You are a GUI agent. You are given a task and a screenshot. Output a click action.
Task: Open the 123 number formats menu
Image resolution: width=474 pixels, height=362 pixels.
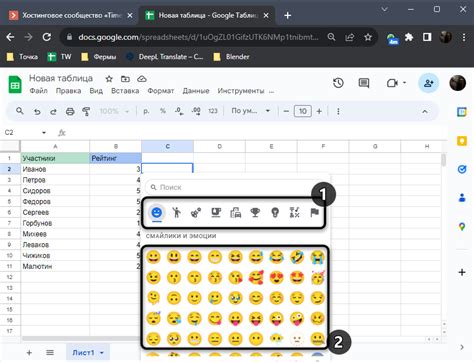pyautogui.click(x=213, y=111)
